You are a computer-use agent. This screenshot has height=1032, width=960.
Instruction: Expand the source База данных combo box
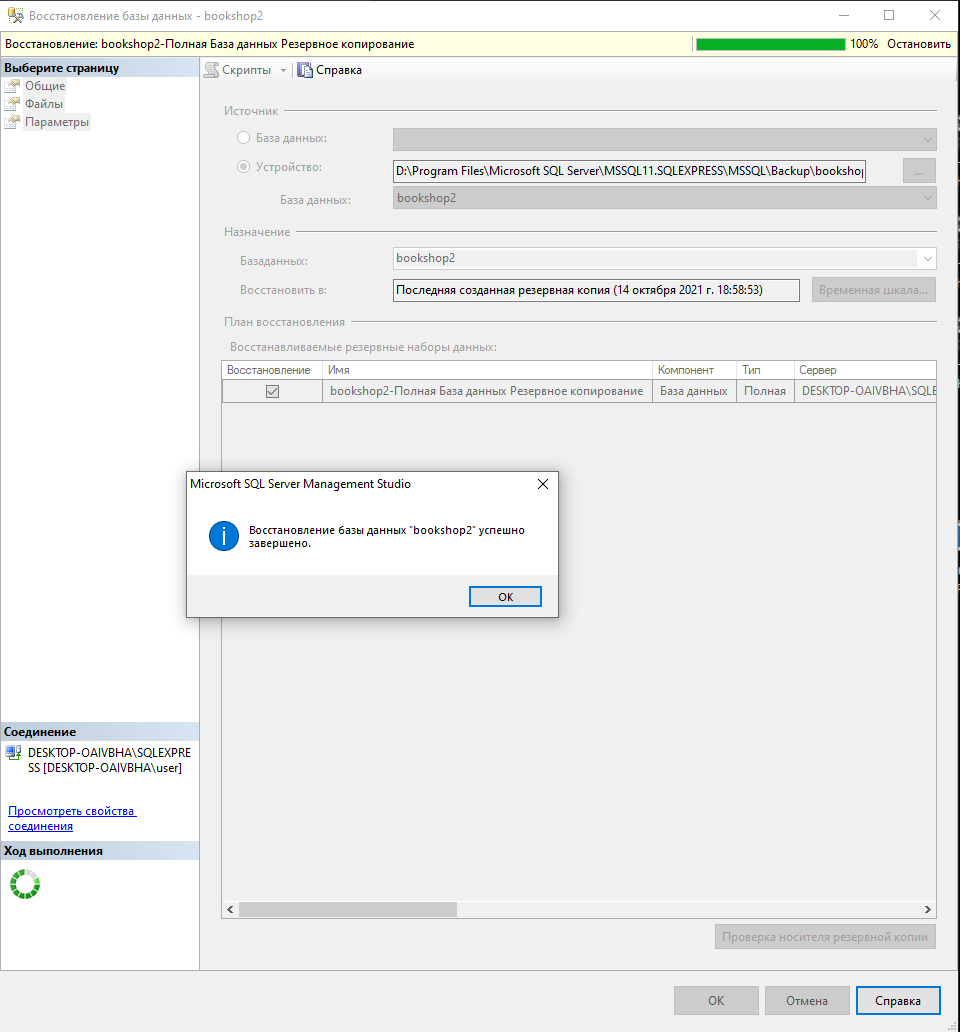pos(665,140)
